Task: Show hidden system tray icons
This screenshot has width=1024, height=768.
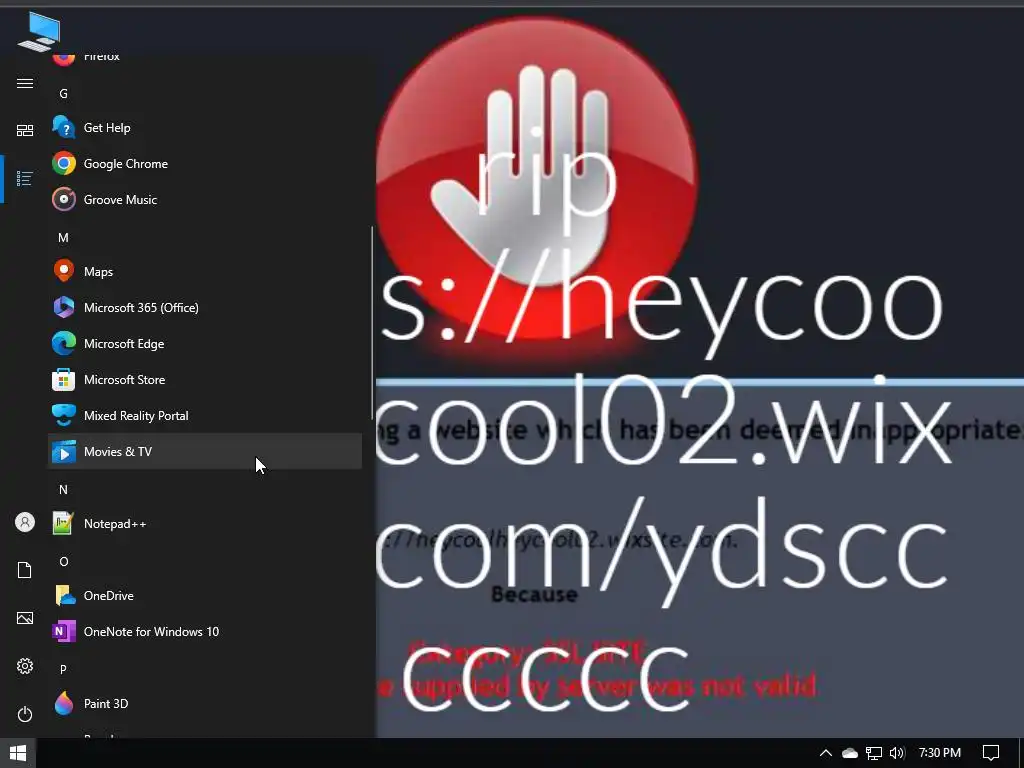Action: coord(825,753)
